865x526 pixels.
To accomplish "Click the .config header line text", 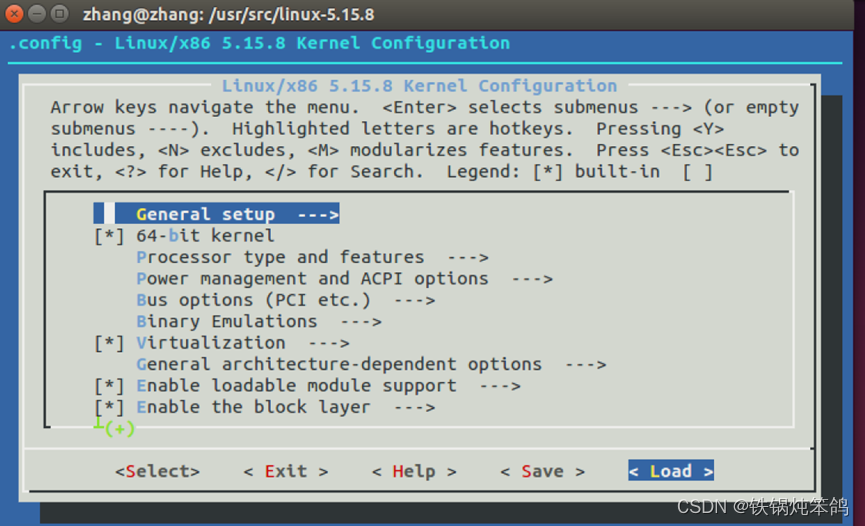I will point(259,43).
